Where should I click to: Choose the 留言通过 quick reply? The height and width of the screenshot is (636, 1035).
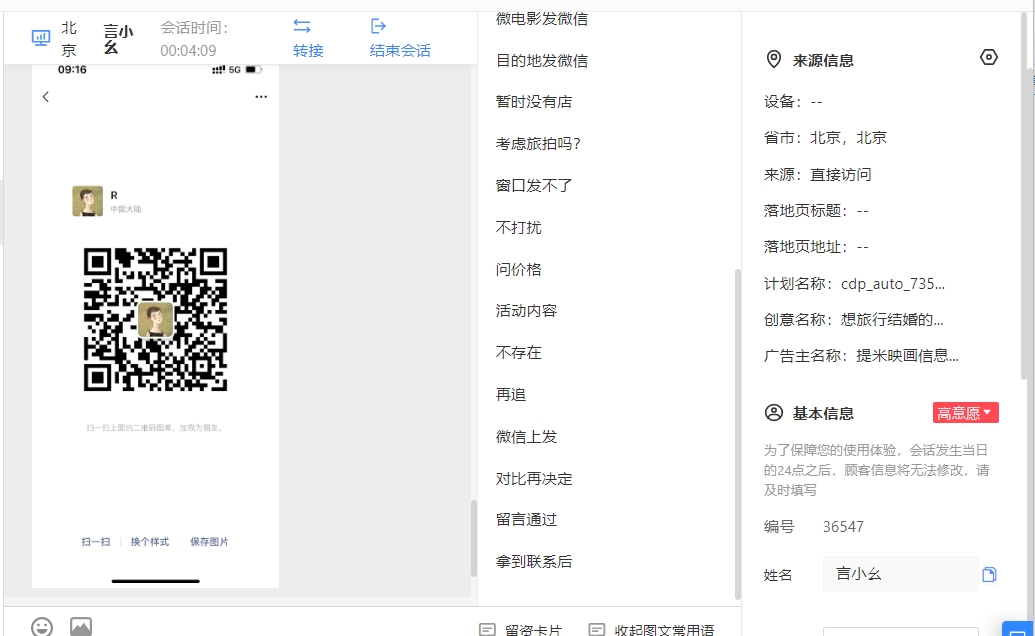[526, 520]
